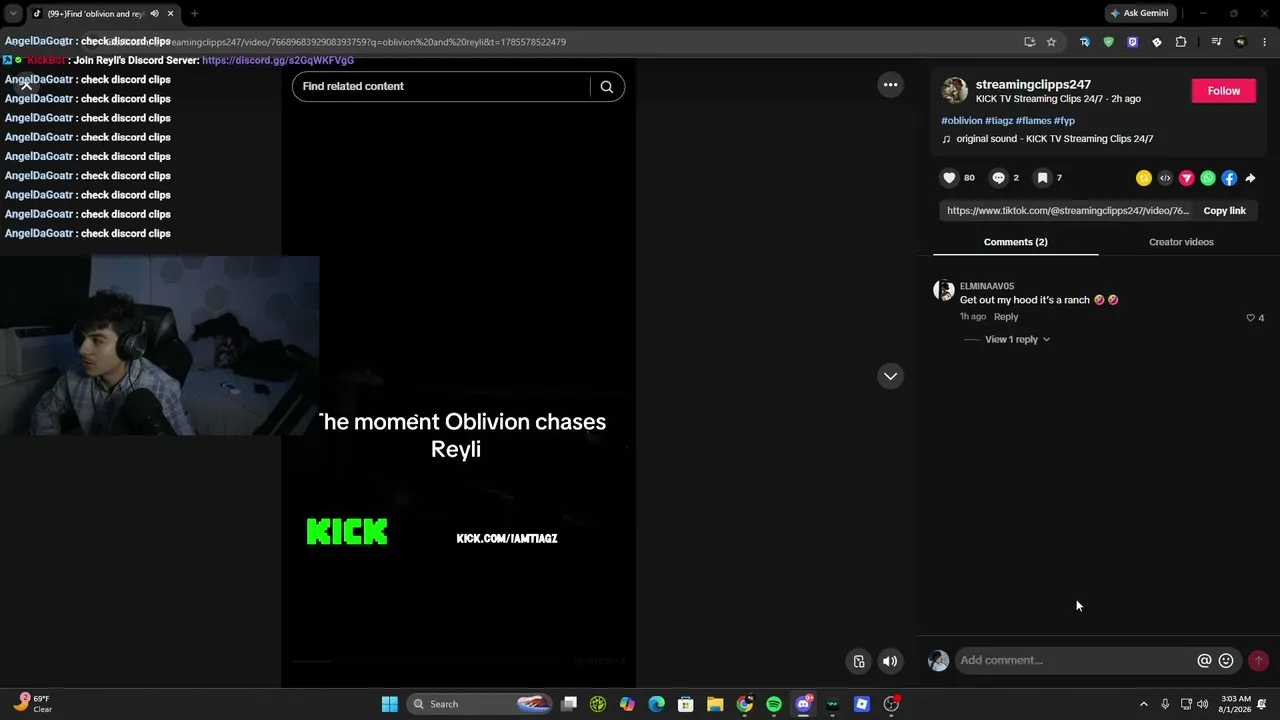Screen dimensions: 1280x720
Task: Save video with the bookmark icon
Action: (x=1042, y=178)
